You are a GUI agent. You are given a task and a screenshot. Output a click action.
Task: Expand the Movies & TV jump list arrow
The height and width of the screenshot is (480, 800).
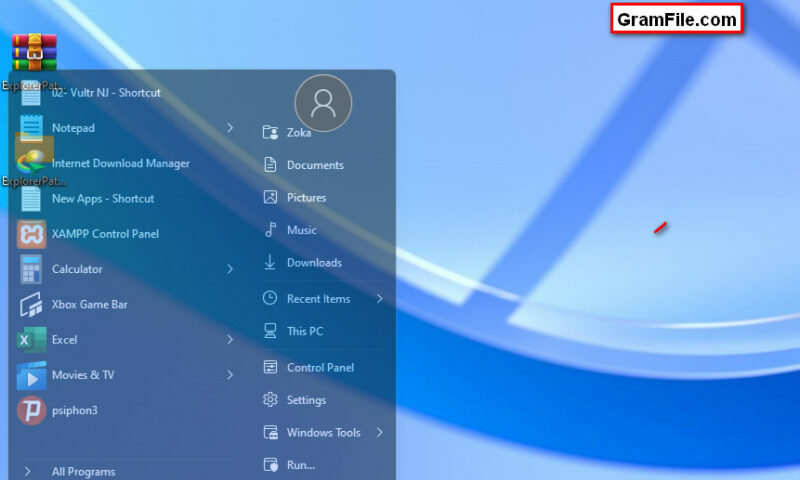click(230, 375)
